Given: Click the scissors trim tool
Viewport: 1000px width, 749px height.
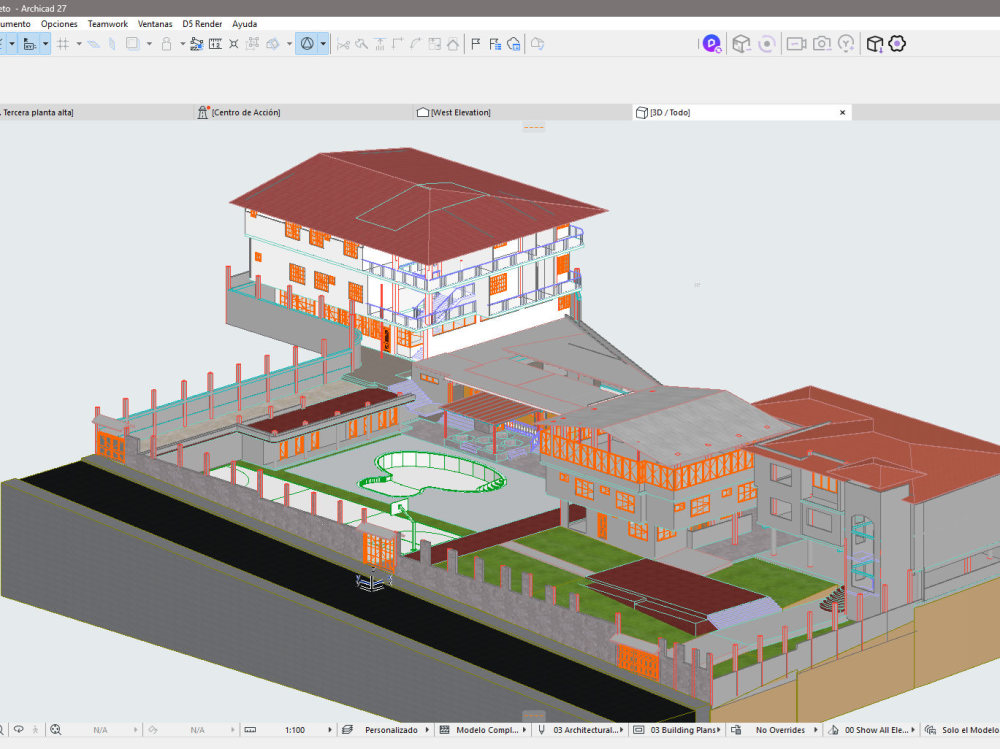Looking at the screenshot, I should [x=343, y=44].
